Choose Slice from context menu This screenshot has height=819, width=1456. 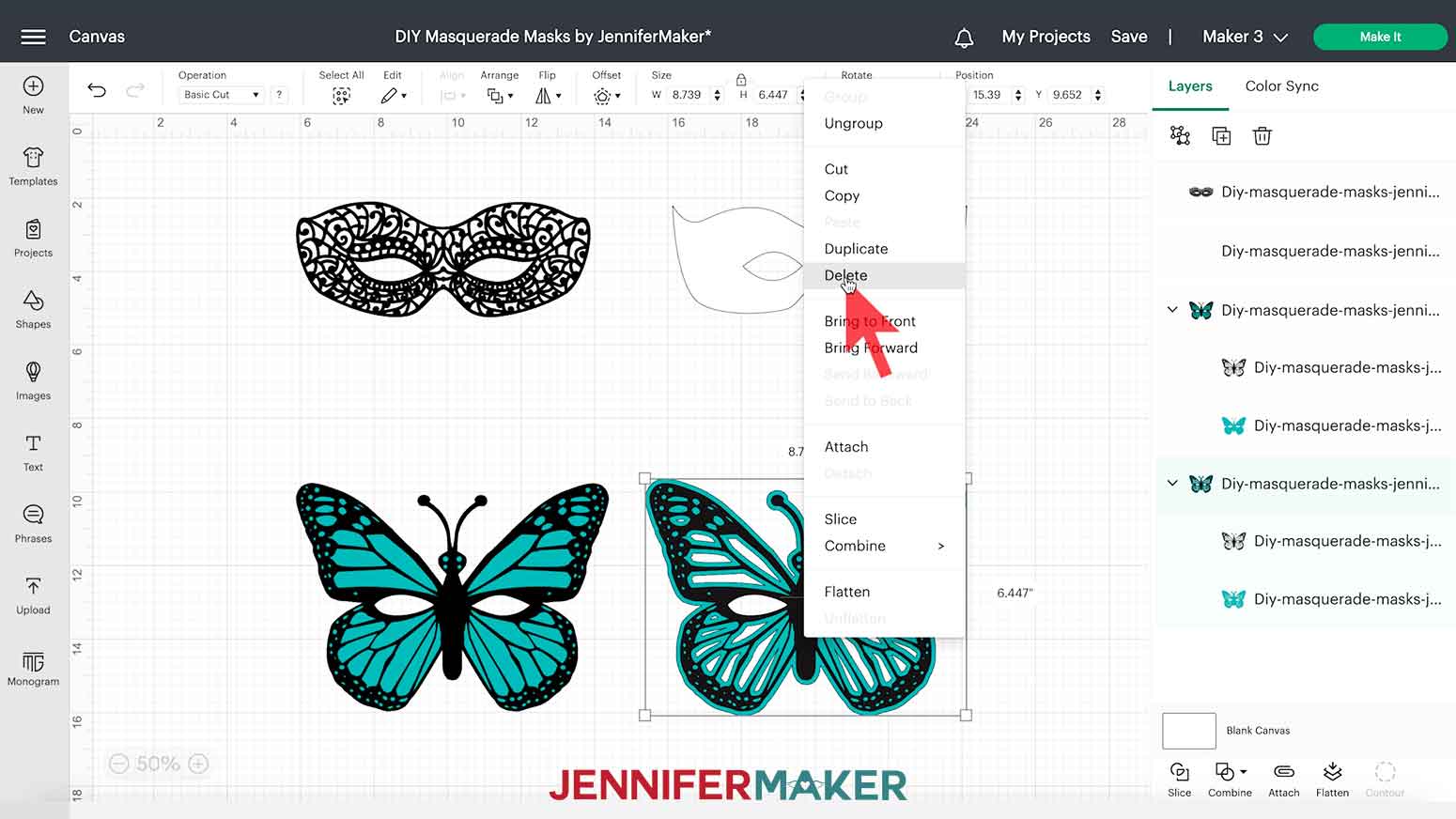(x=840, y=519)
